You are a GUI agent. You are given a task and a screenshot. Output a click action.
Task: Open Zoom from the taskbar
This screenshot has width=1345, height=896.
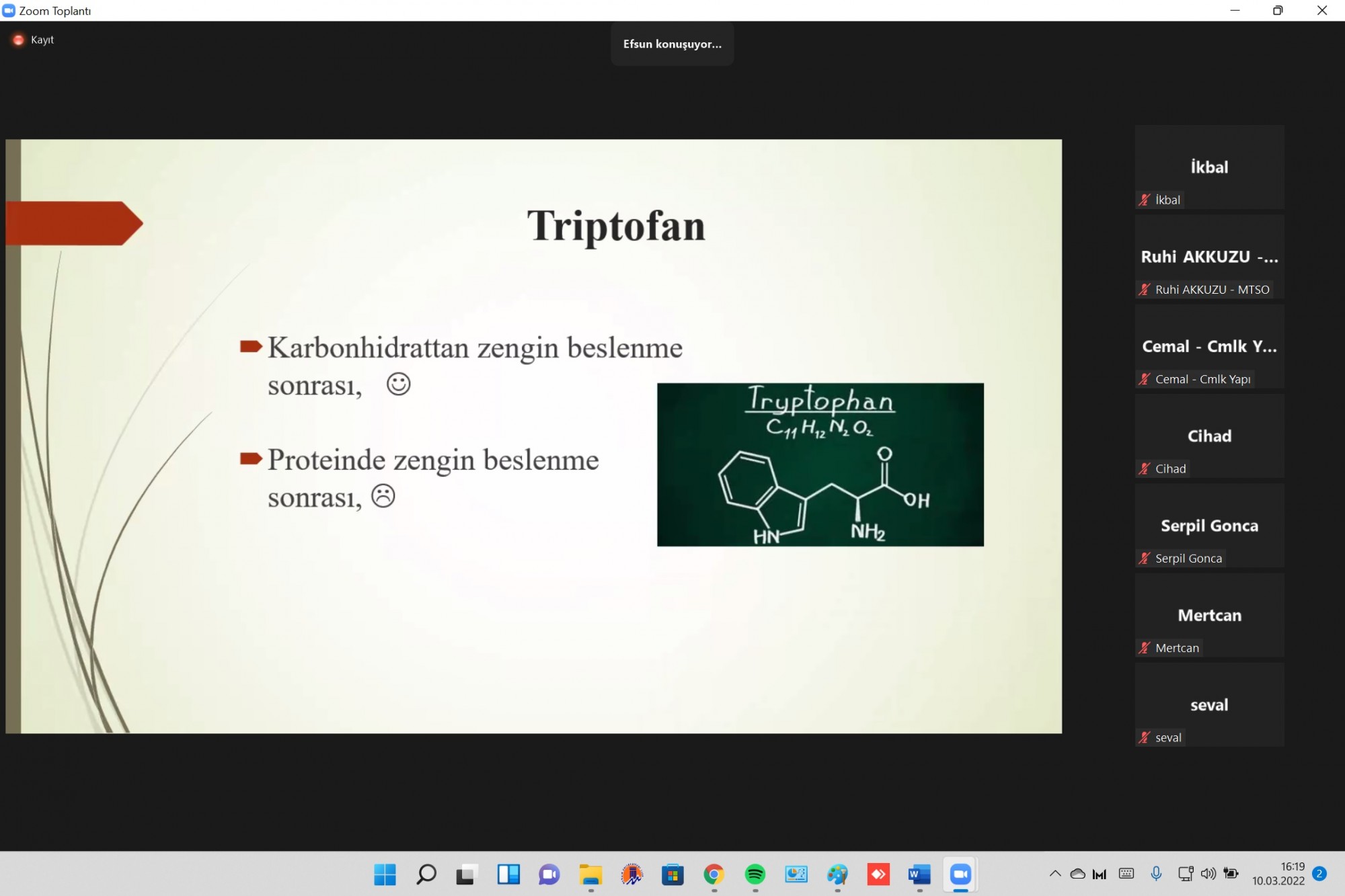pyautogui.click(x=960, y=874)
